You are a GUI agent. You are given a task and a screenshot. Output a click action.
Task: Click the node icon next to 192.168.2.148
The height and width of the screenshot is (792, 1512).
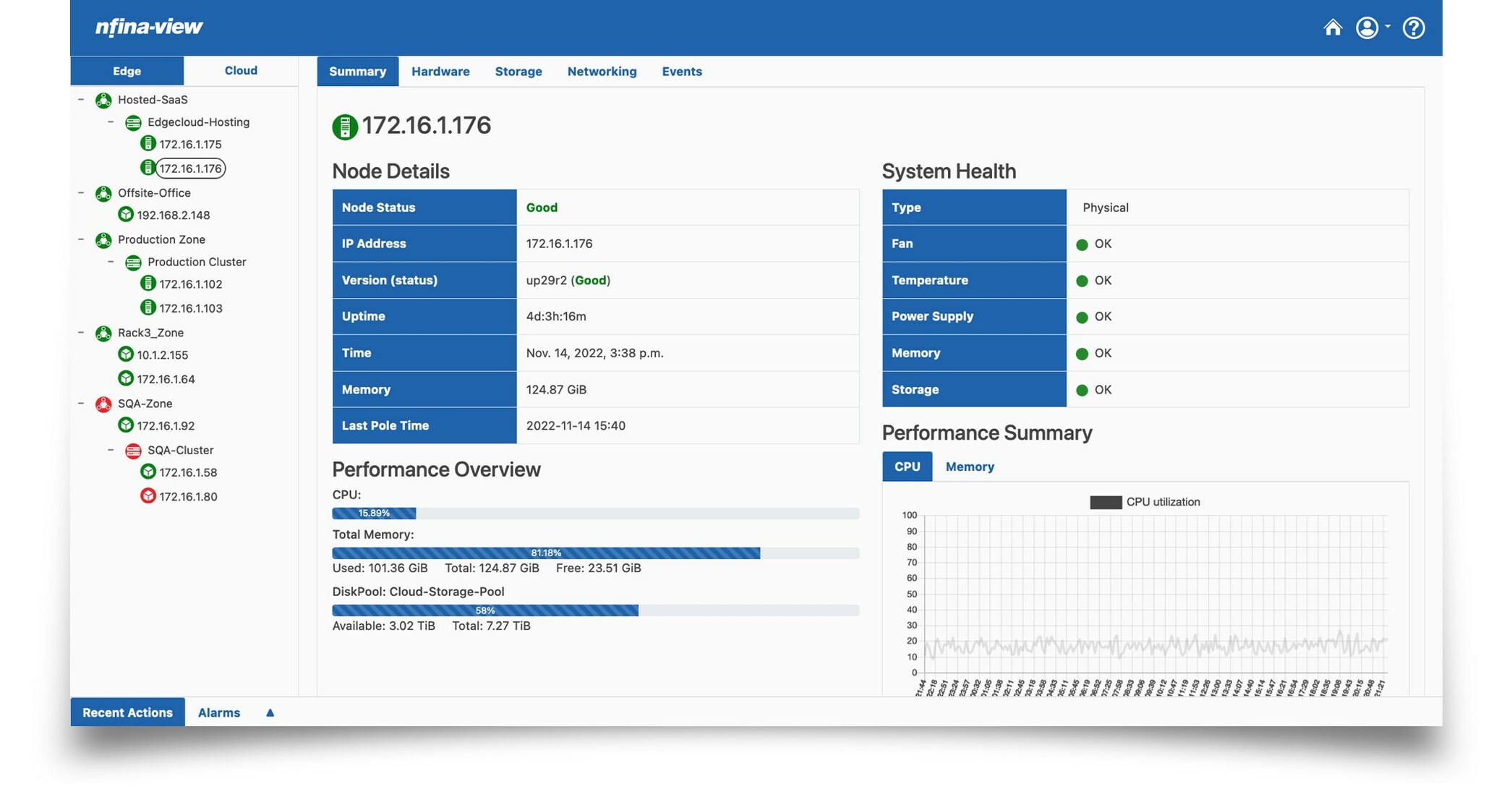126,214
